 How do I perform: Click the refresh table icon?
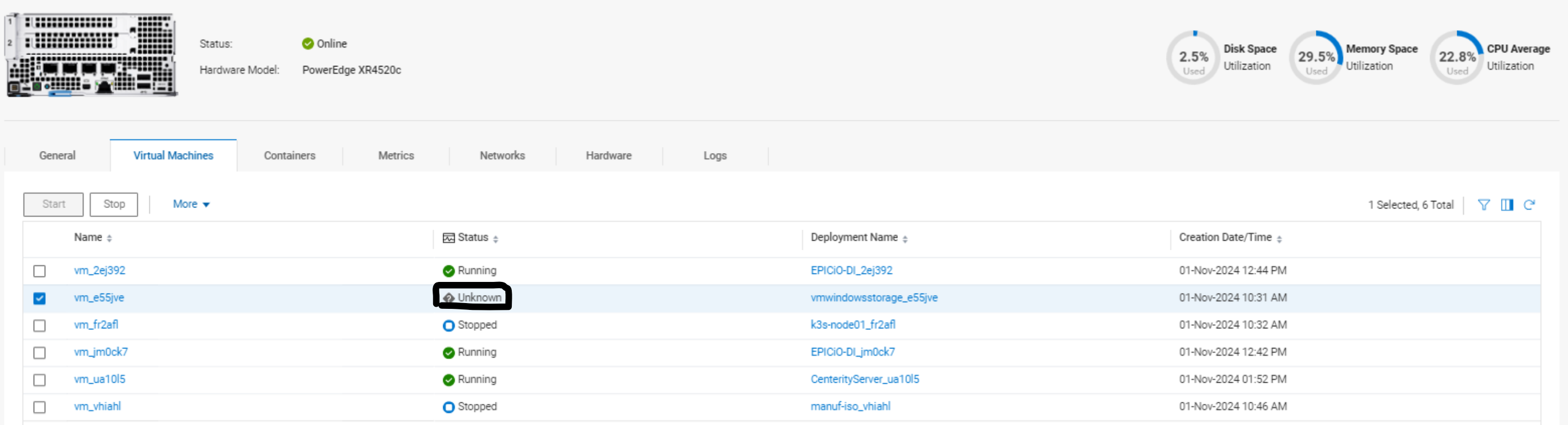coord(1529,205)
